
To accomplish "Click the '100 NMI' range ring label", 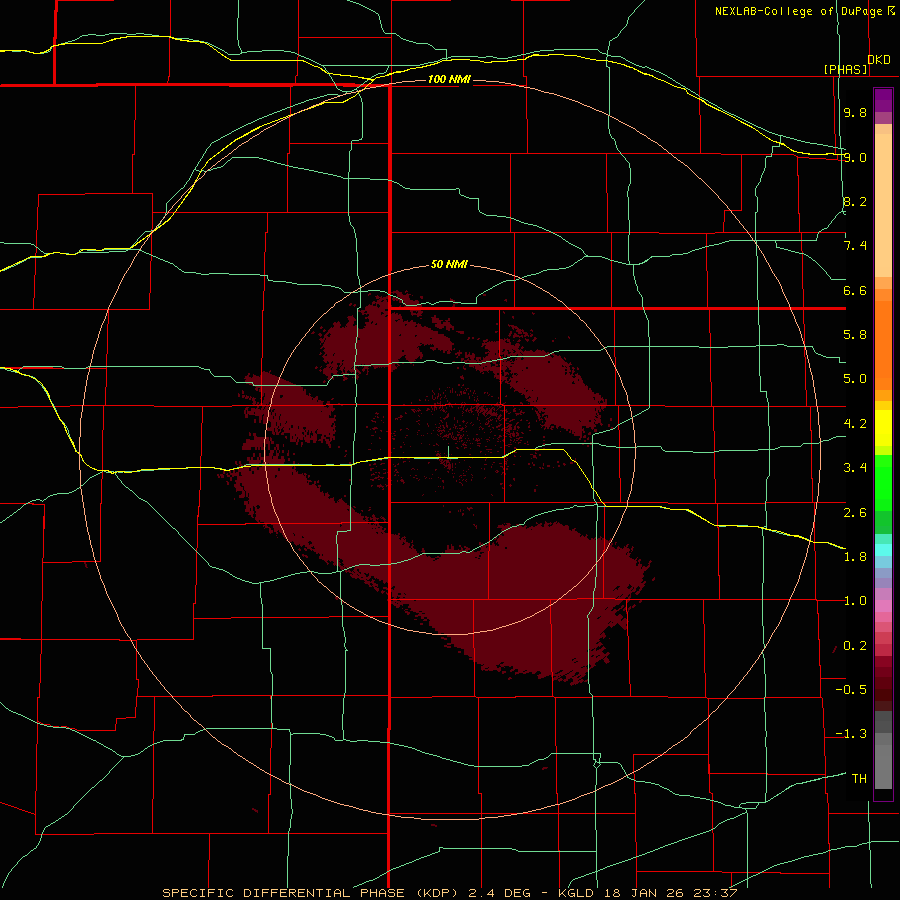I will [x=449, y=79].
